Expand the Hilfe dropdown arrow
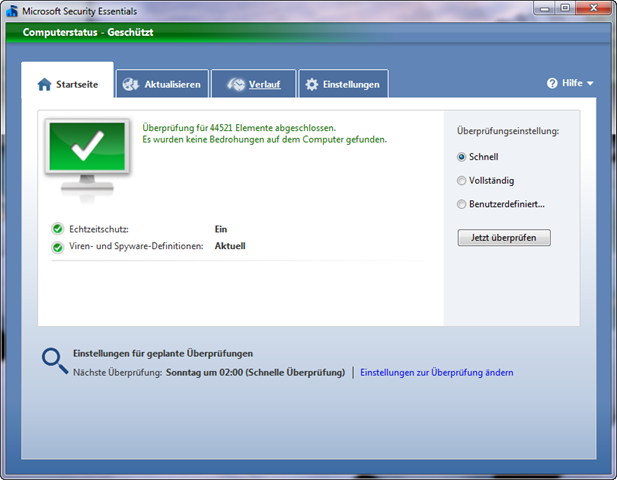617x480 pixels. (591, 84)
